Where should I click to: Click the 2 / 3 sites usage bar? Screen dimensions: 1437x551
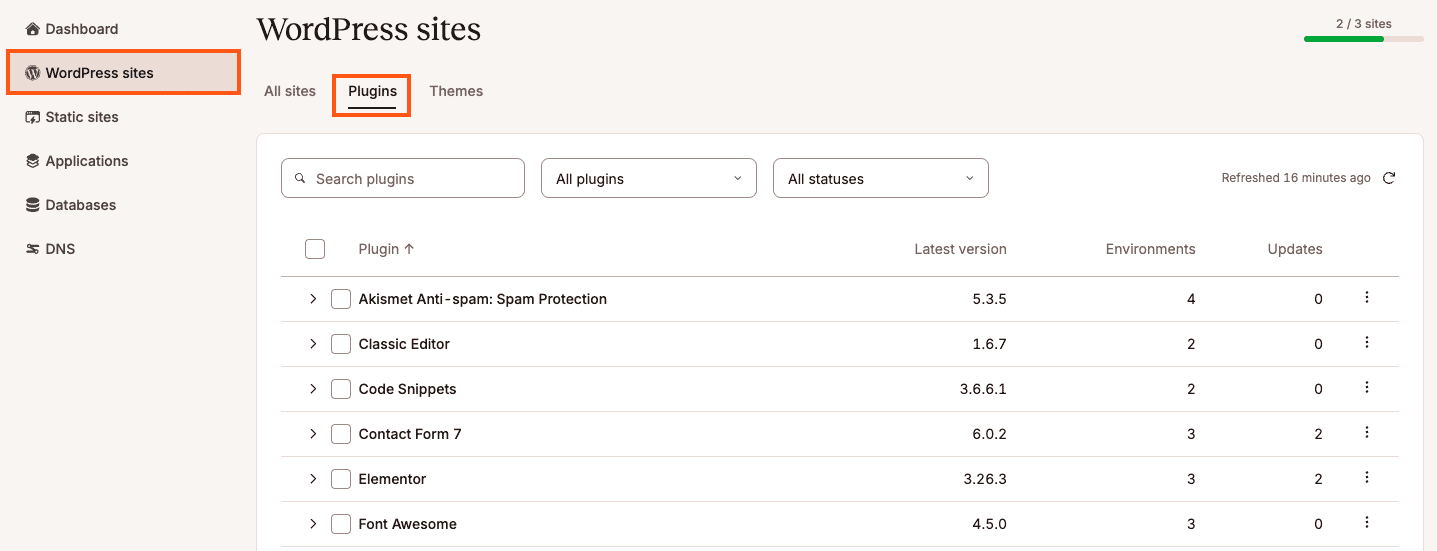[x=1363, y=39]
